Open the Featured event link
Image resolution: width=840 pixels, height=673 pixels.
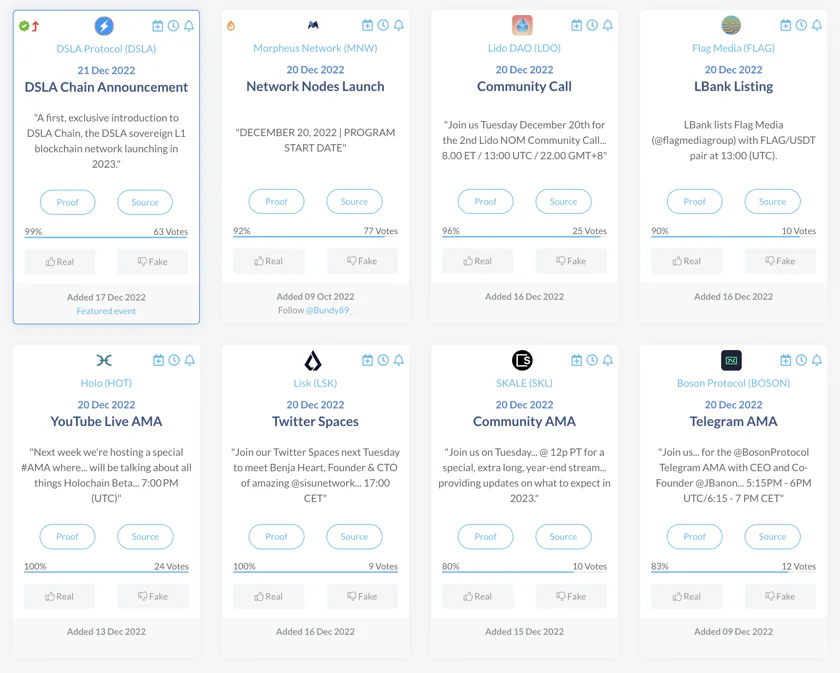(106, 311)
